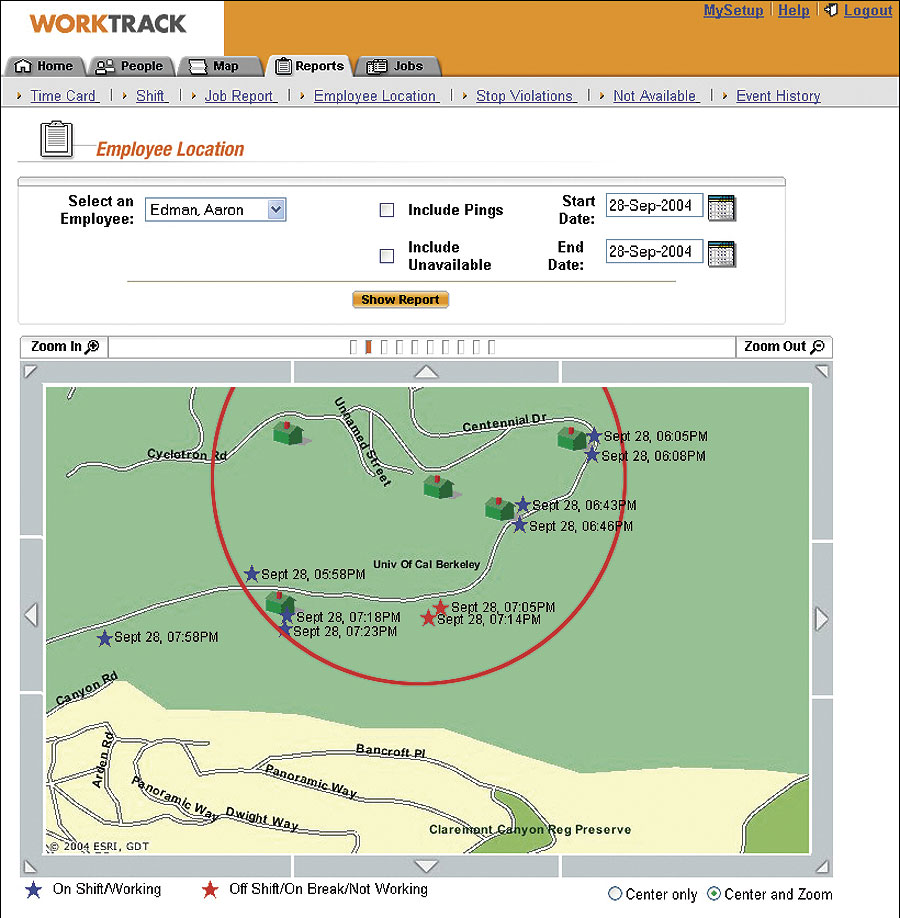Viewport: 900px width, 918px height.
Task: Click the Logout link
Action: [x=868, y=10]
